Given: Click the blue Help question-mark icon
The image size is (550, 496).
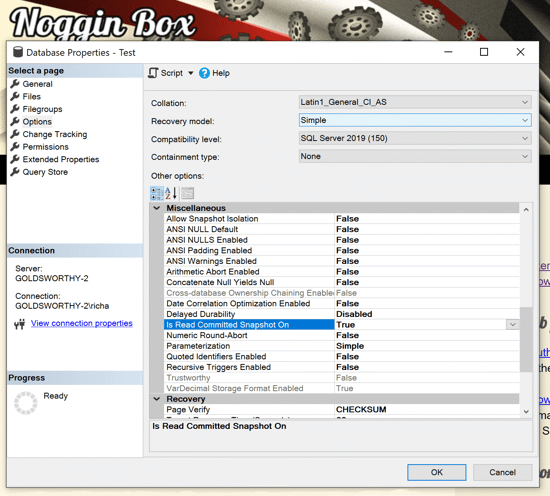Looking at the screenshot, I should point(204,73).
